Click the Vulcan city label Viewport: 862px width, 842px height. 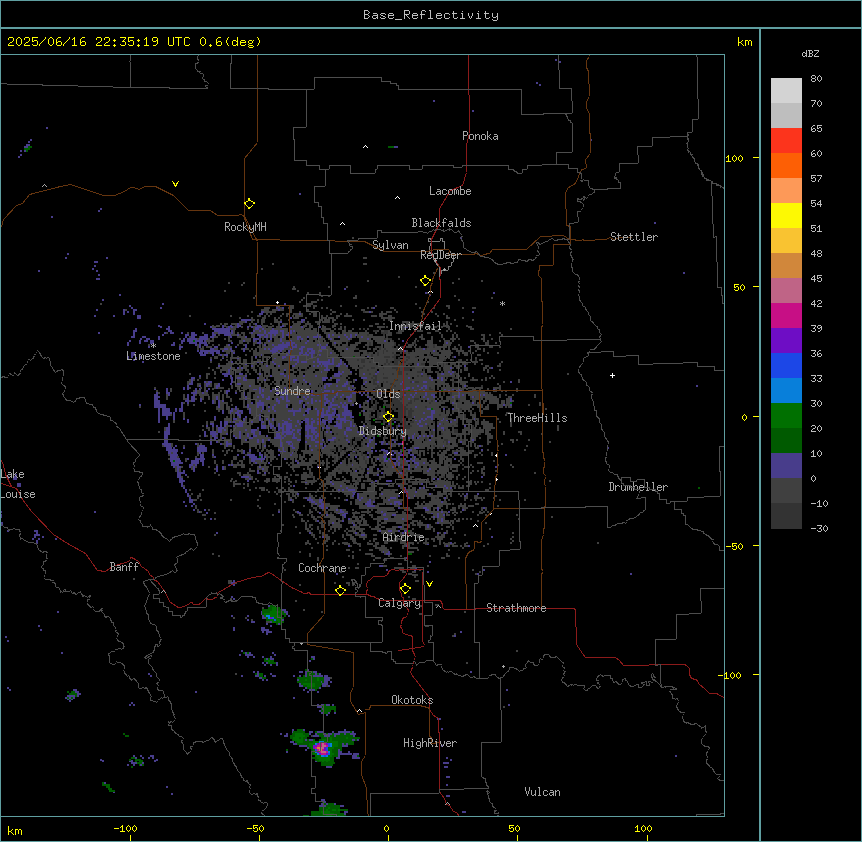(543, 792)
